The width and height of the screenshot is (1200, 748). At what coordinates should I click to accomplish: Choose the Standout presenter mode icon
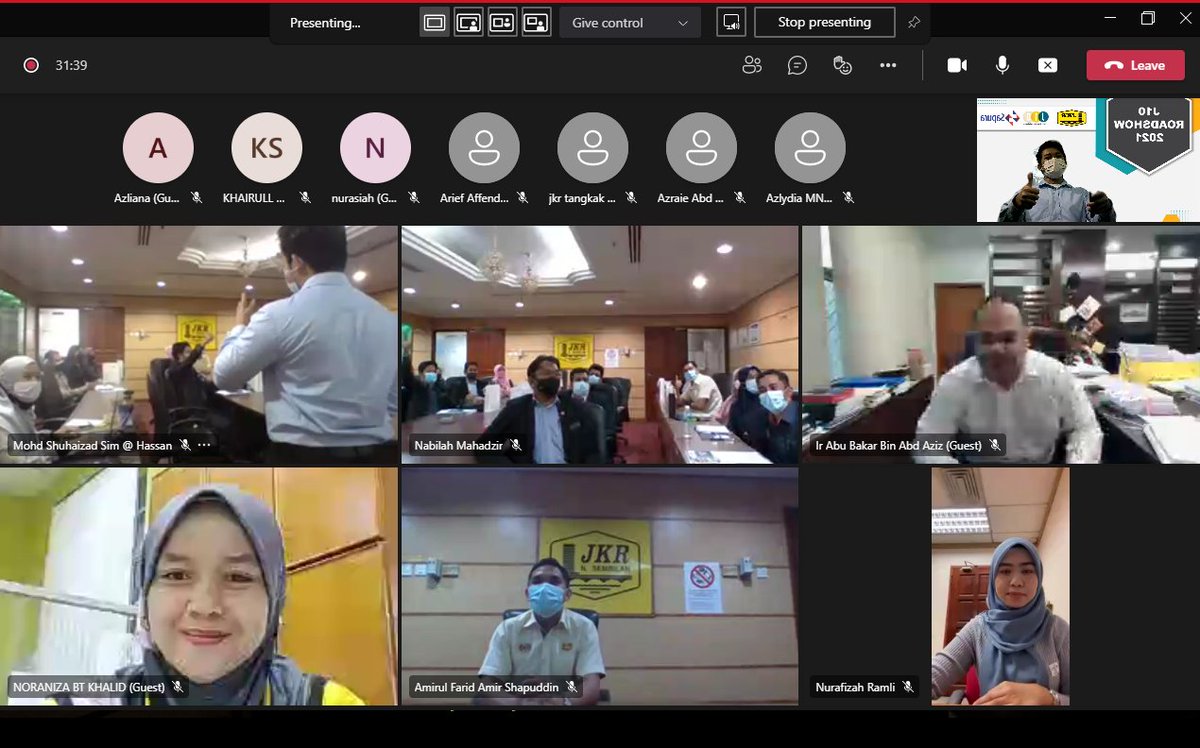click(468, 22)
